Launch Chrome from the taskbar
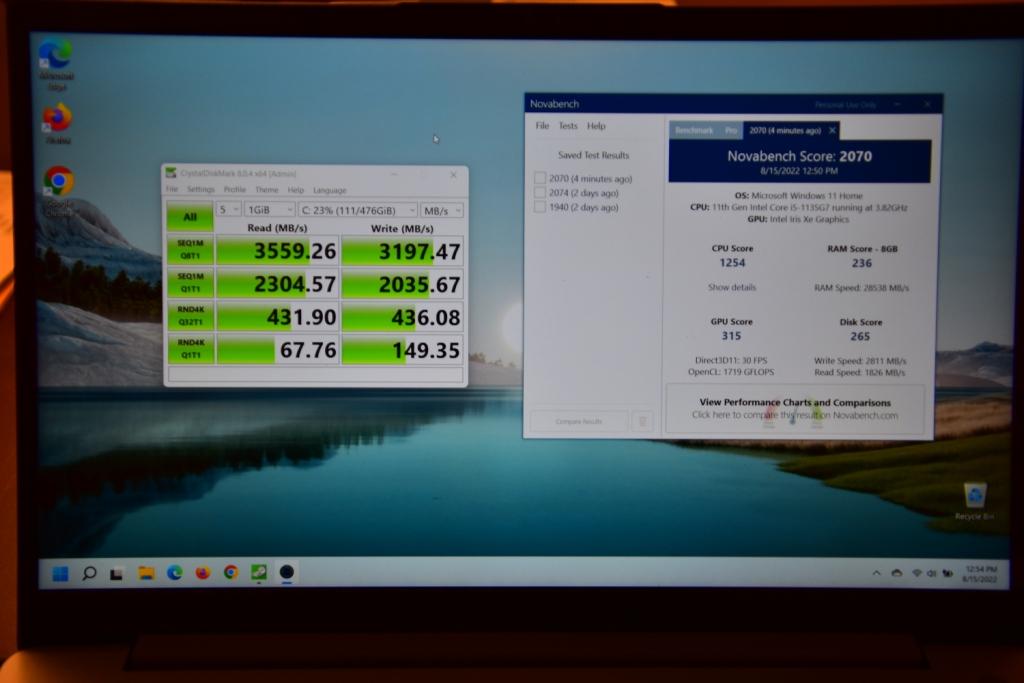The width and height of the screenshot is (1024, 683). 231,573
